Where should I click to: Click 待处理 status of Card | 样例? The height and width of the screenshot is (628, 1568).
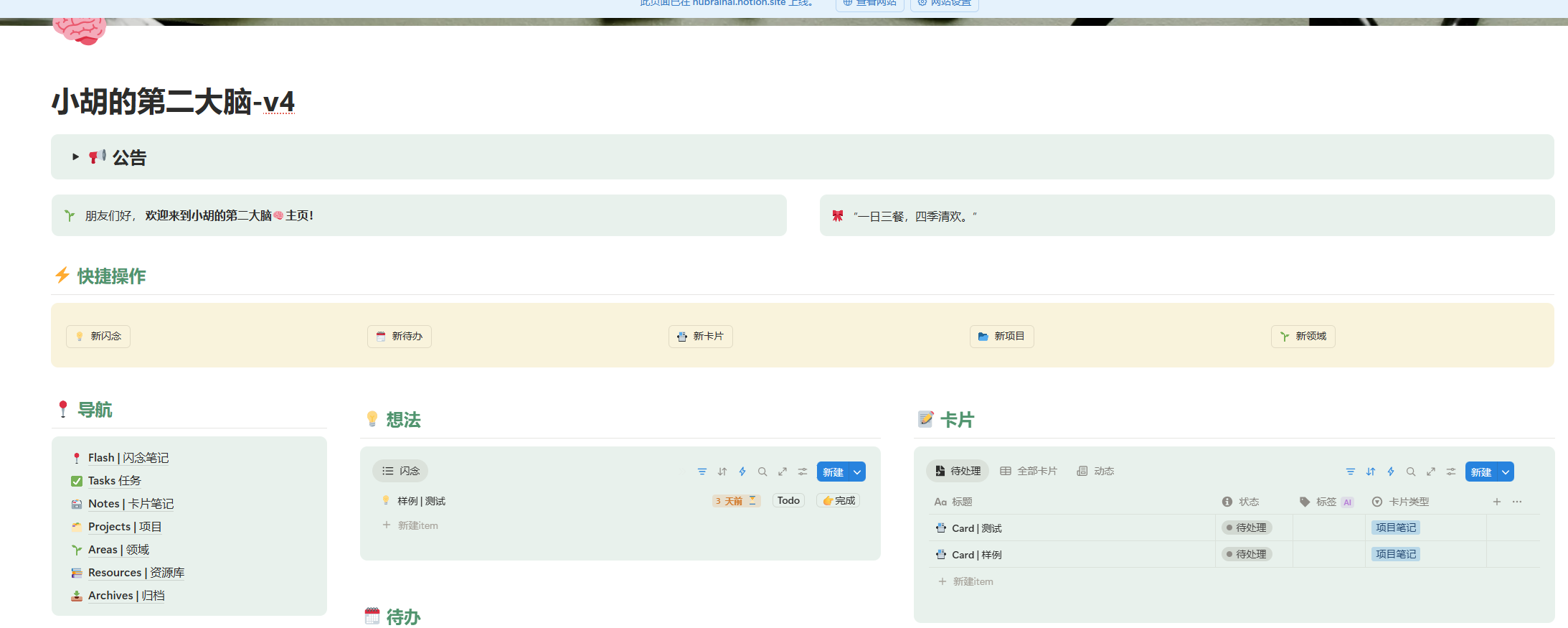point(1247,554)
